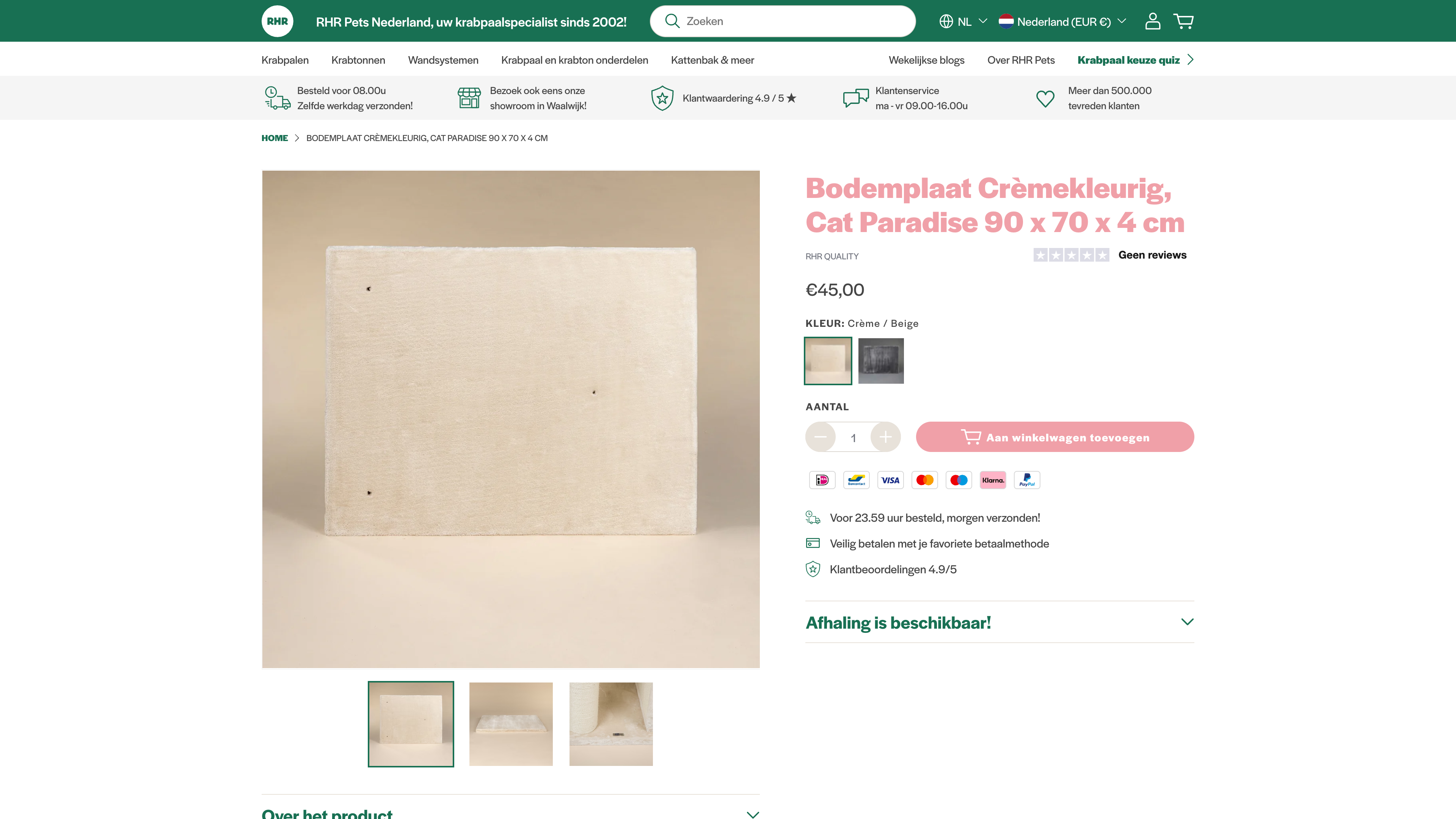Click the Visa payment icon
This screenshot has height=819, width=1456.
coord(890,480)
